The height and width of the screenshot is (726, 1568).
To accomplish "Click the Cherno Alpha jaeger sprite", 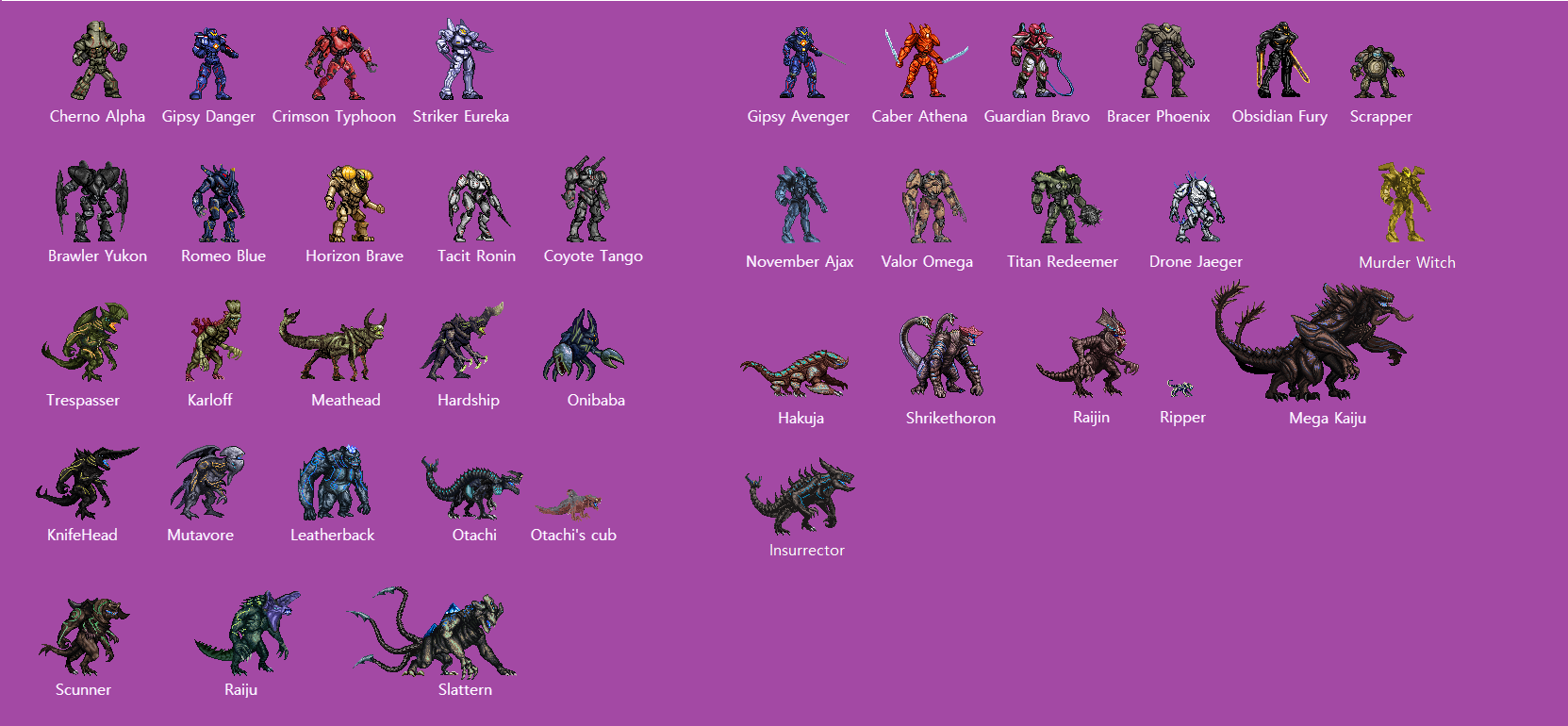I will tap(98, 61).
